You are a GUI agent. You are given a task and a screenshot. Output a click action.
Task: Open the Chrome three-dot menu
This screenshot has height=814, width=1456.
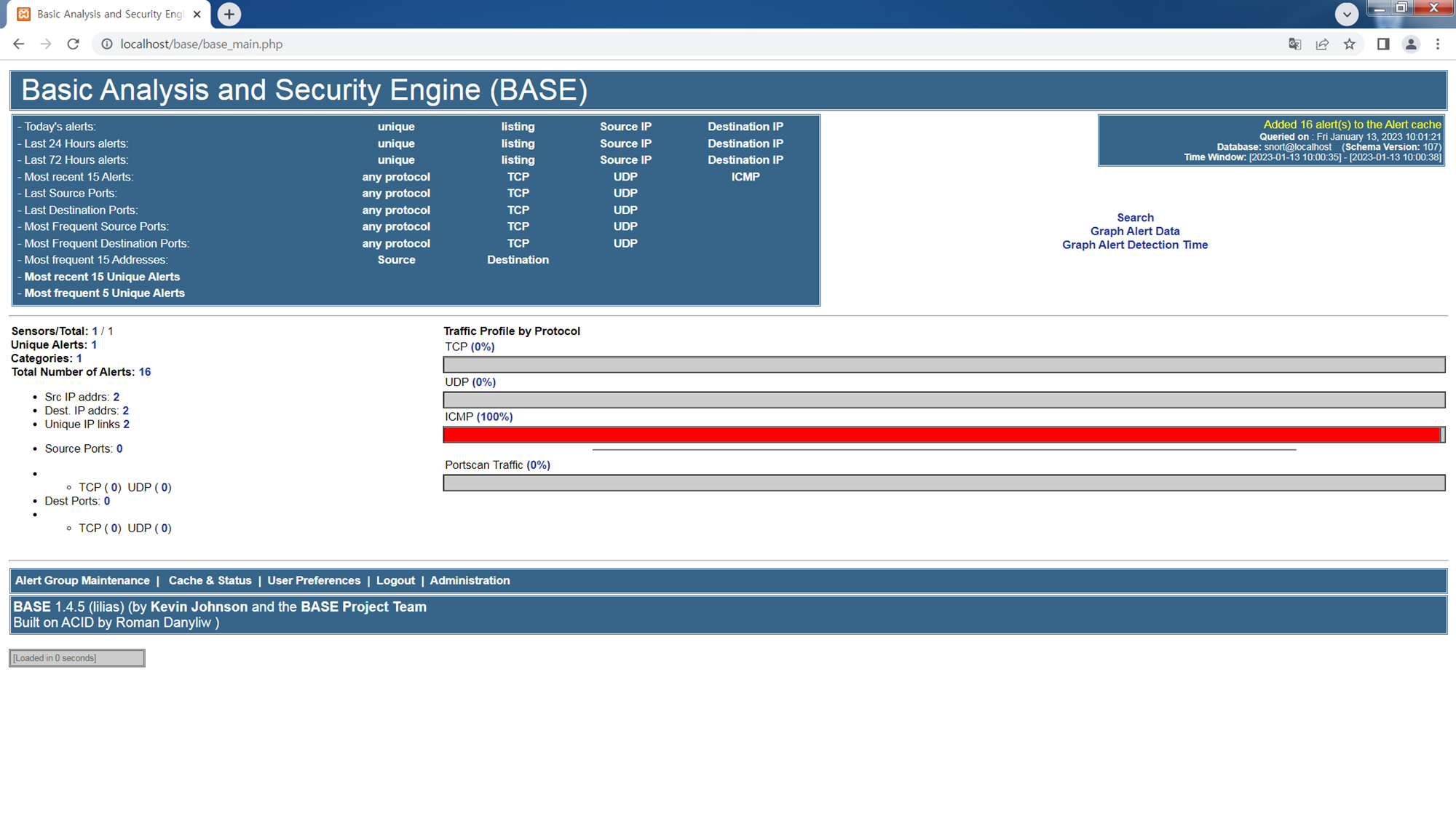[x=1438, y=44]
